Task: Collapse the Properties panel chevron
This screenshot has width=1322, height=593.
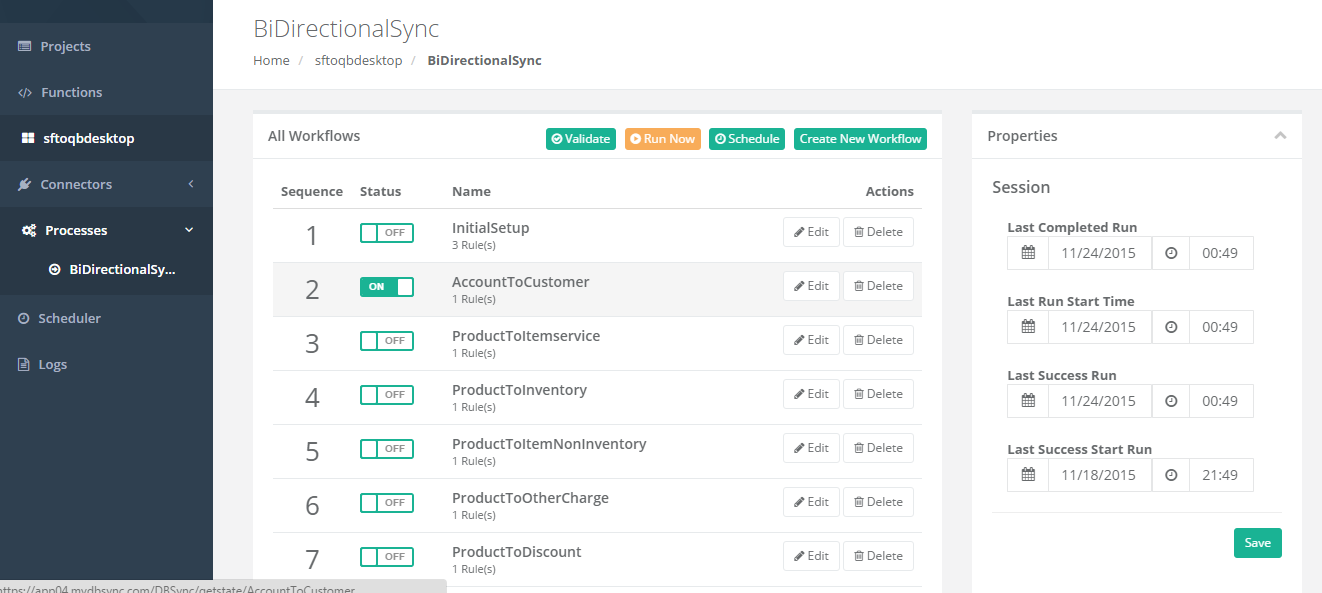Action: click(x=1280, y=136)
